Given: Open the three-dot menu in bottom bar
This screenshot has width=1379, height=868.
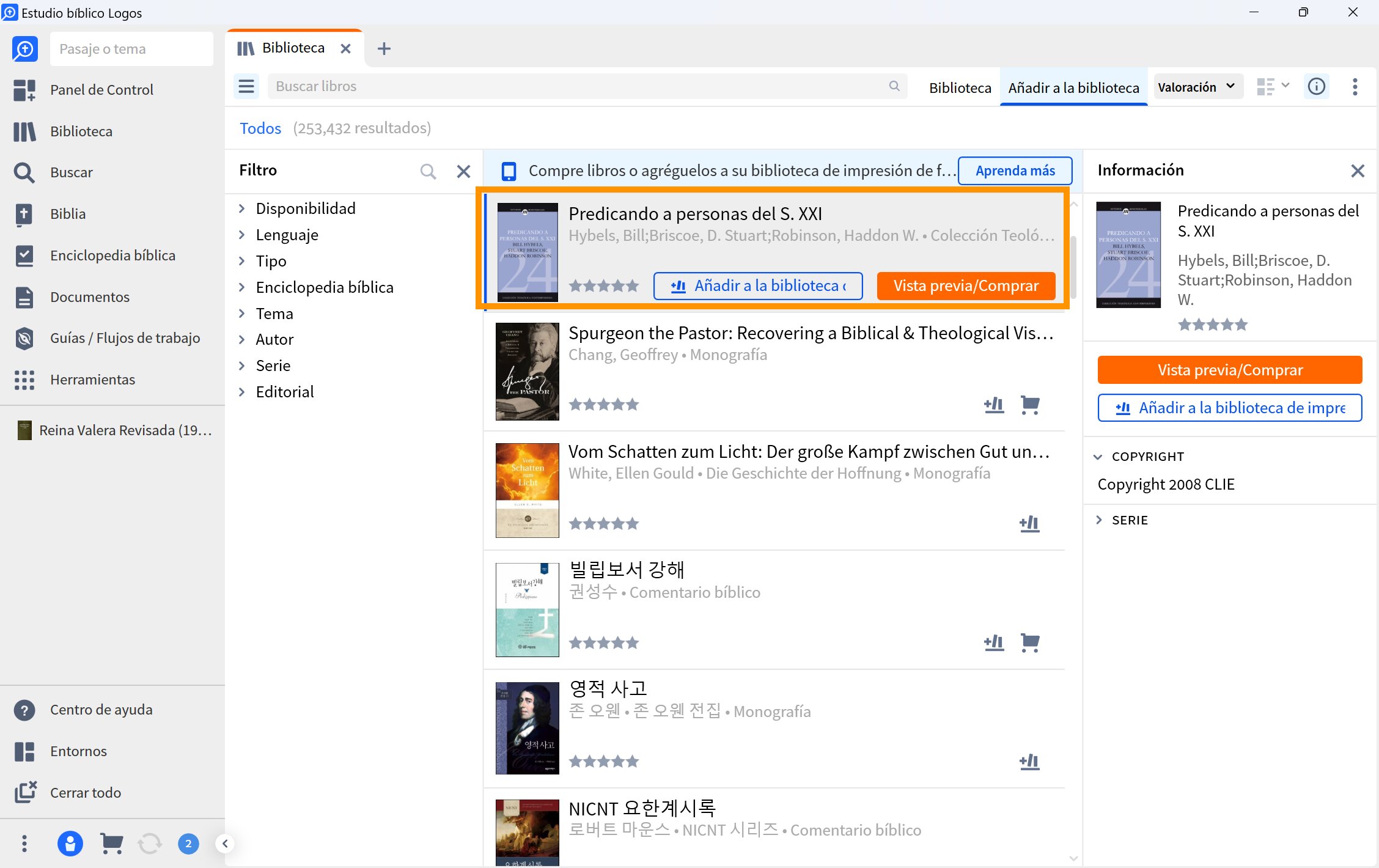Looking at the screenshot, I should pyautogui.click(x=24, y=844).
